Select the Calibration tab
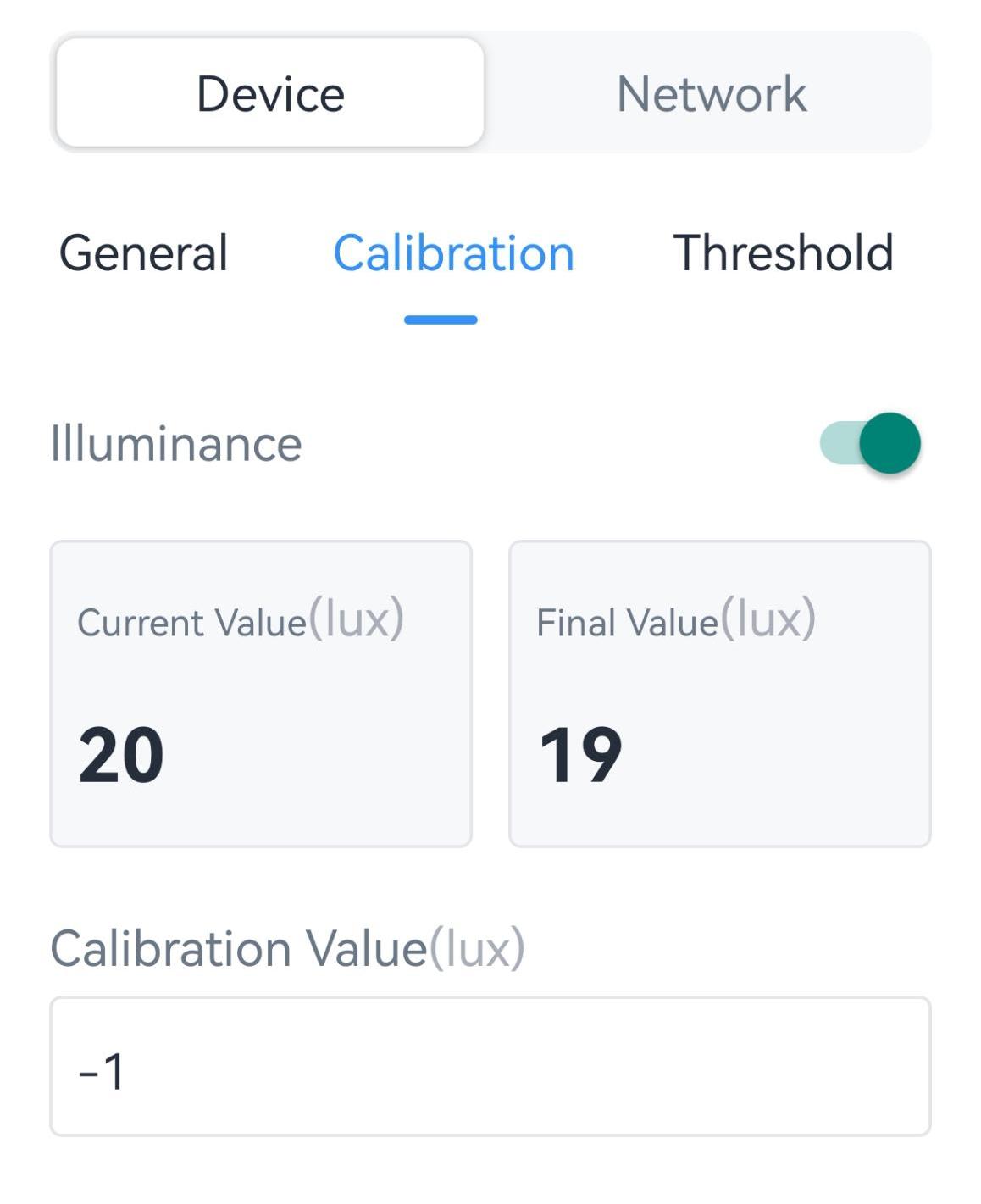This screenshot has height=1204, width=981. 453,252
